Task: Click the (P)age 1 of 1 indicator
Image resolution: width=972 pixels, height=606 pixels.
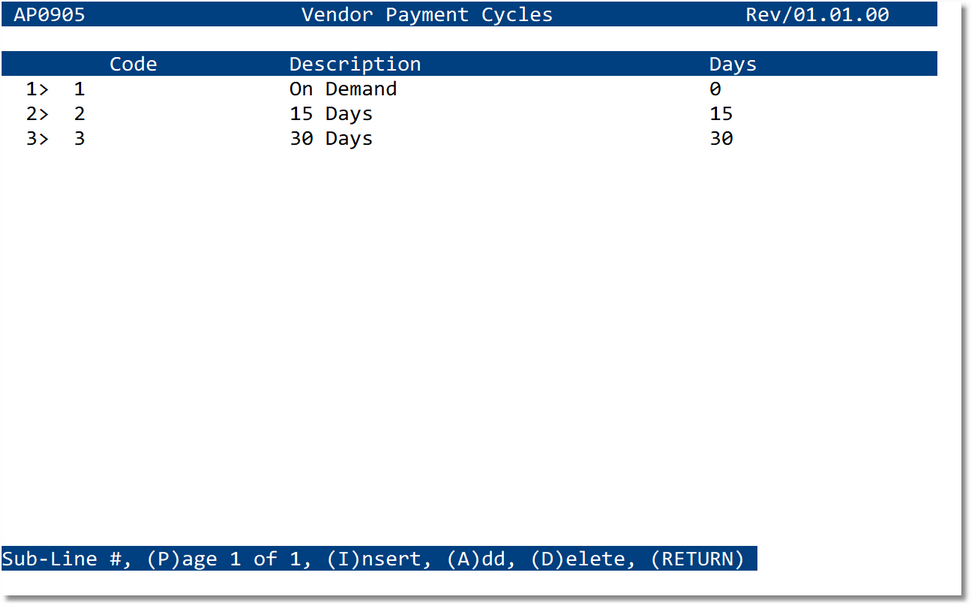Action: pos(231,559)
